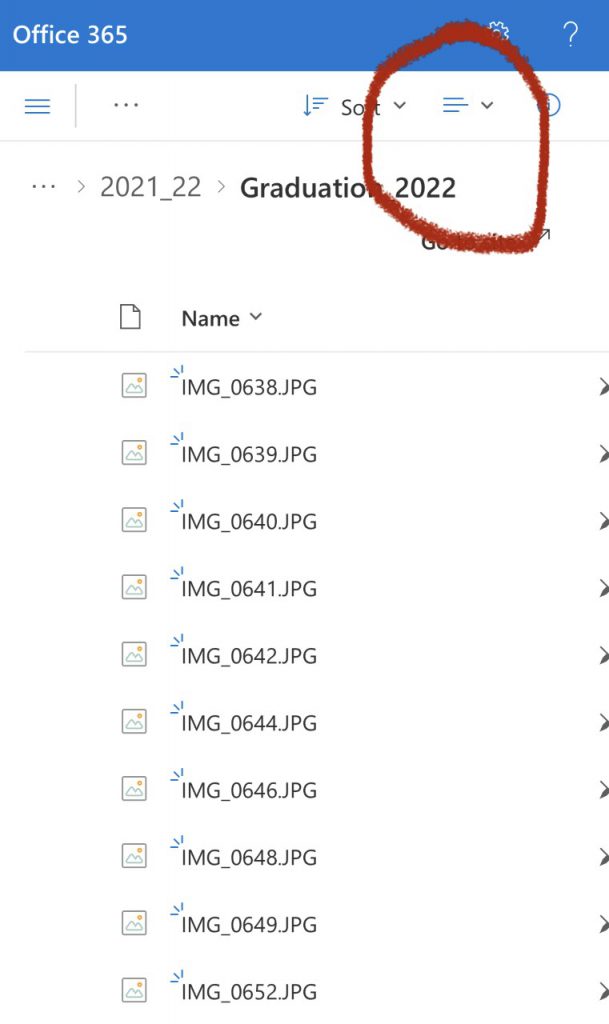Open the Help question mark icon
Image resolution: width=609 pixels, height=1024 pixels.
pyautogui.click(x=570, y=34)
